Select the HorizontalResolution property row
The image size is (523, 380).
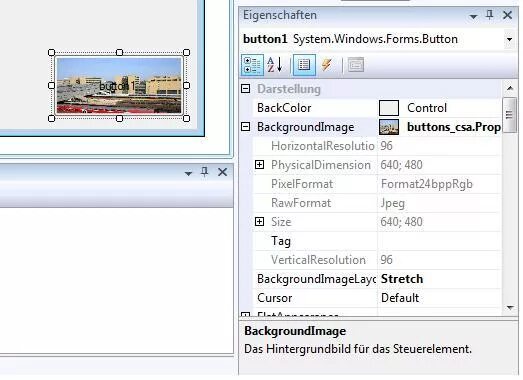(x=377, y=146)
